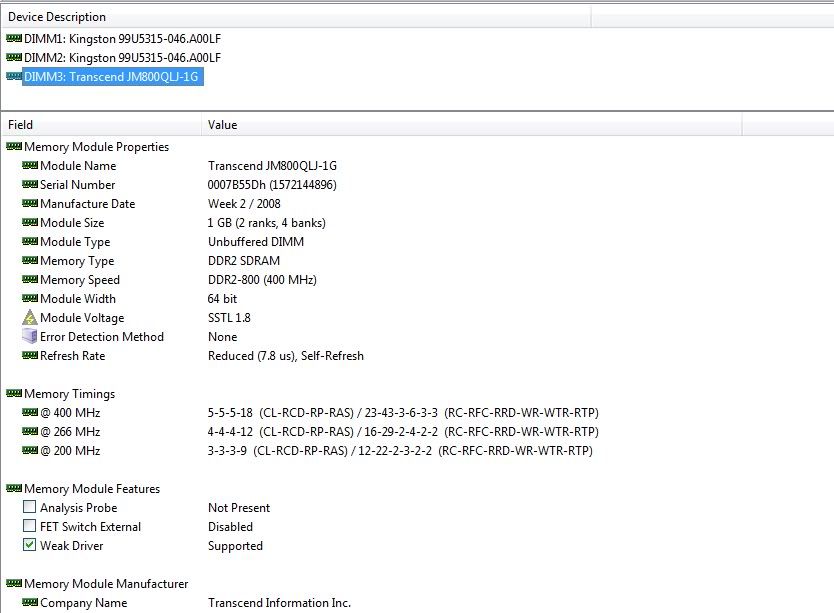This screenshot has width=834, height=613.
Task: Click the Reduced (7.8 us), Self-Refresh value
Action: pos(286,356)
